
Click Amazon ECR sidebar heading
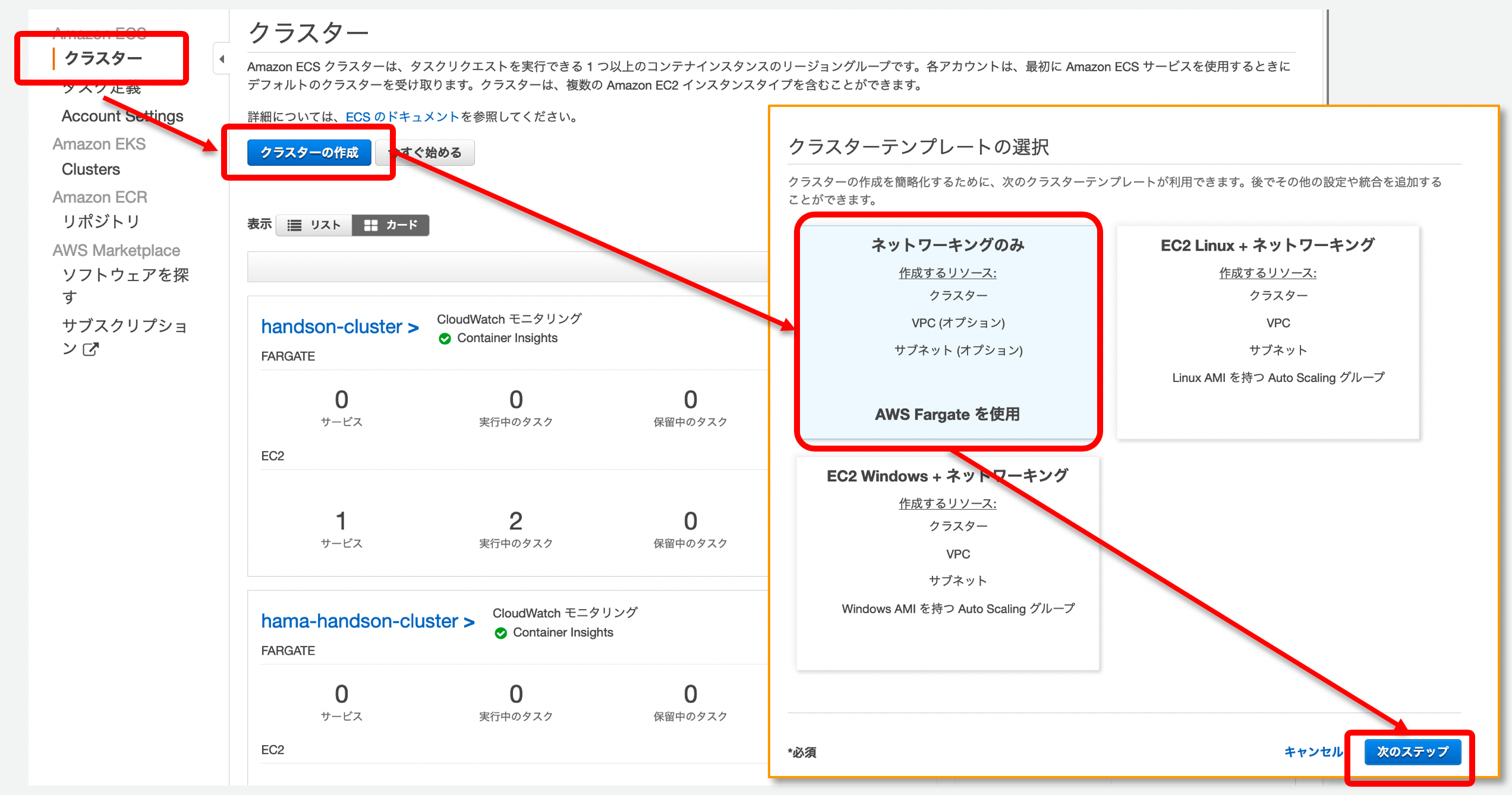100,197
